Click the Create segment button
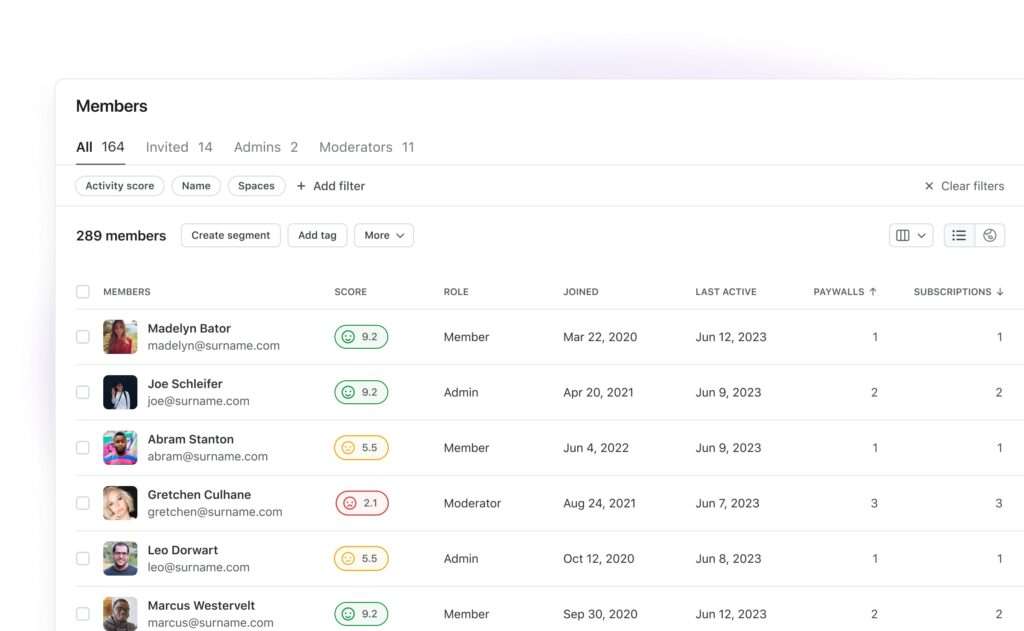 230,235
